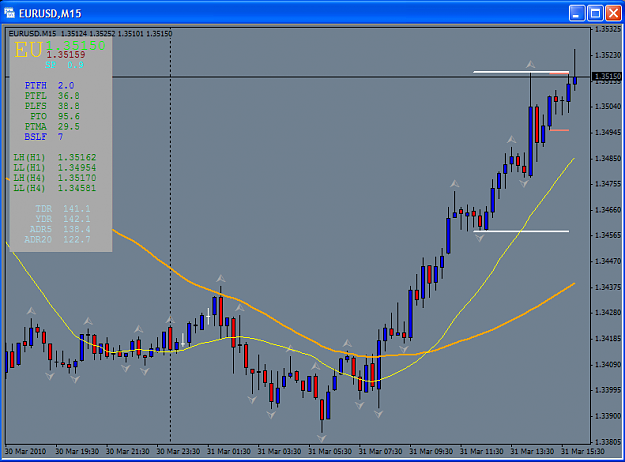625x462 pixels.
Task: Click the 30 Mar 23:30 time label
Action: coord(179,452)
